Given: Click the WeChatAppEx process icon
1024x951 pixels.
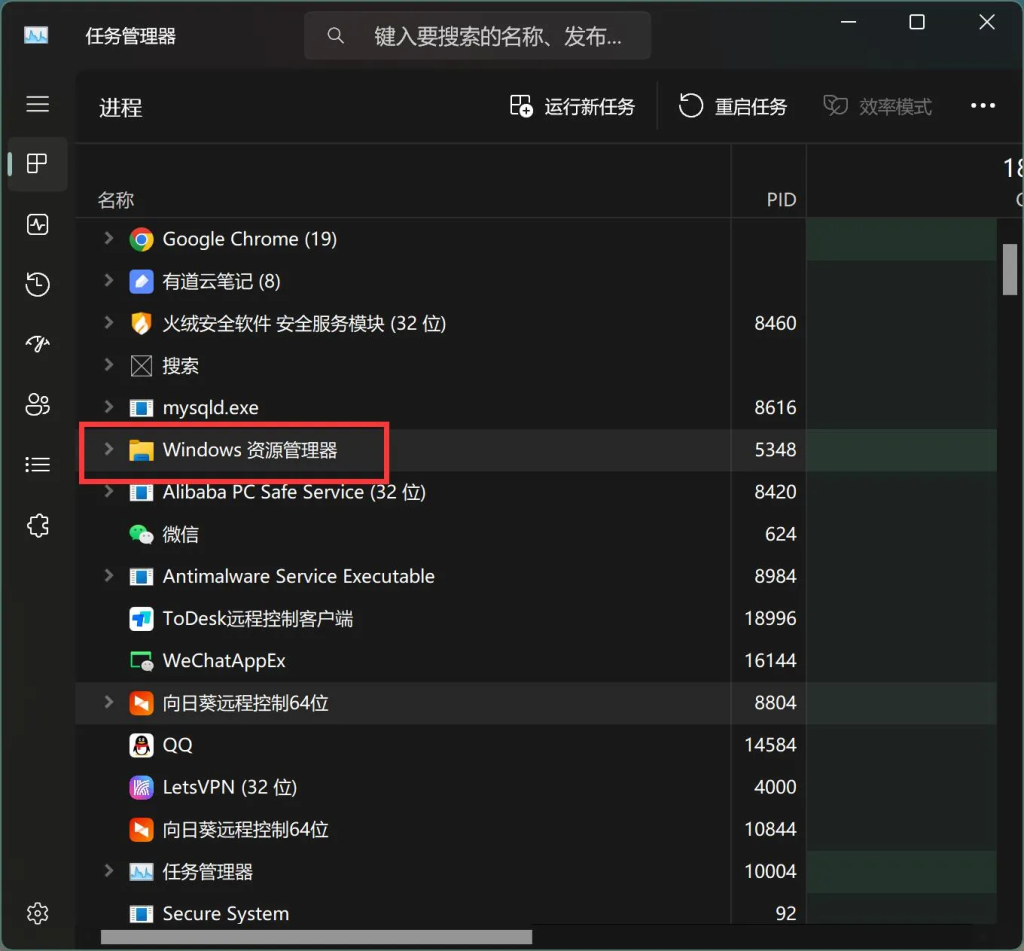Looking at the screenshot, I should [x=141, y=661].
